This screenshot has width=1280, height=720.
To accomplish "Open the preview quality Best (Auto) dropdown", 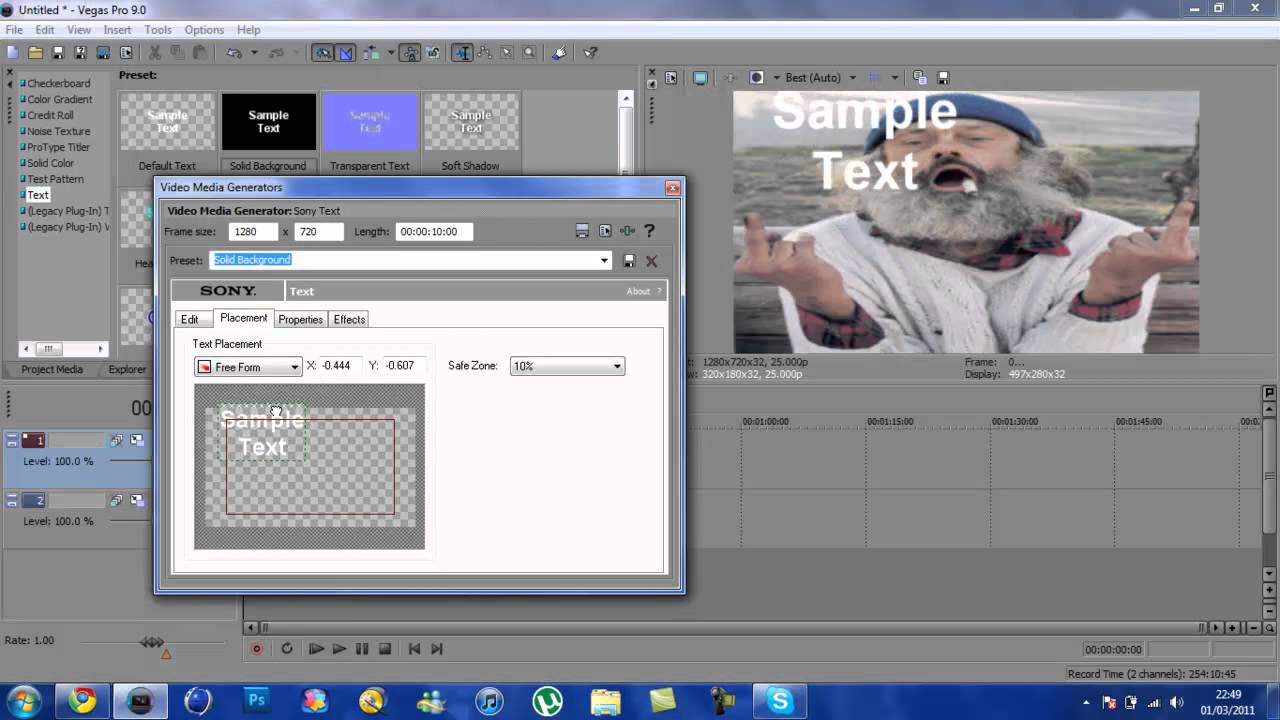I will coord(820,77).
